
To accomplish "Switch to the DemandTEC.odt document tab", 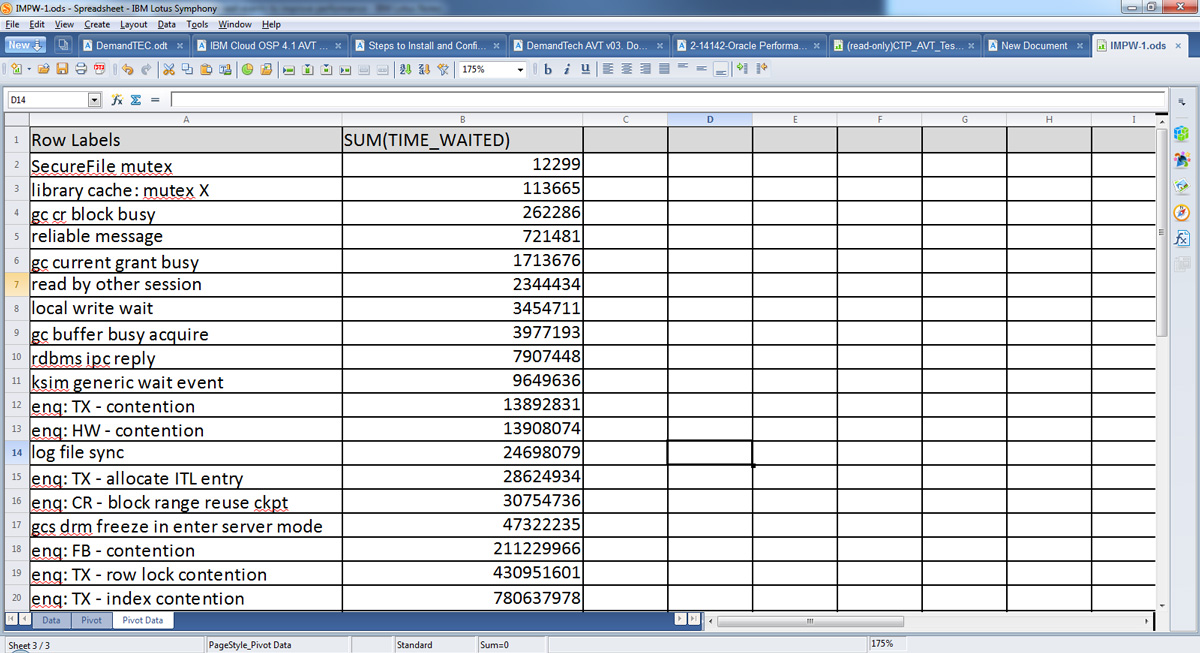I will (x=132, y=45).
